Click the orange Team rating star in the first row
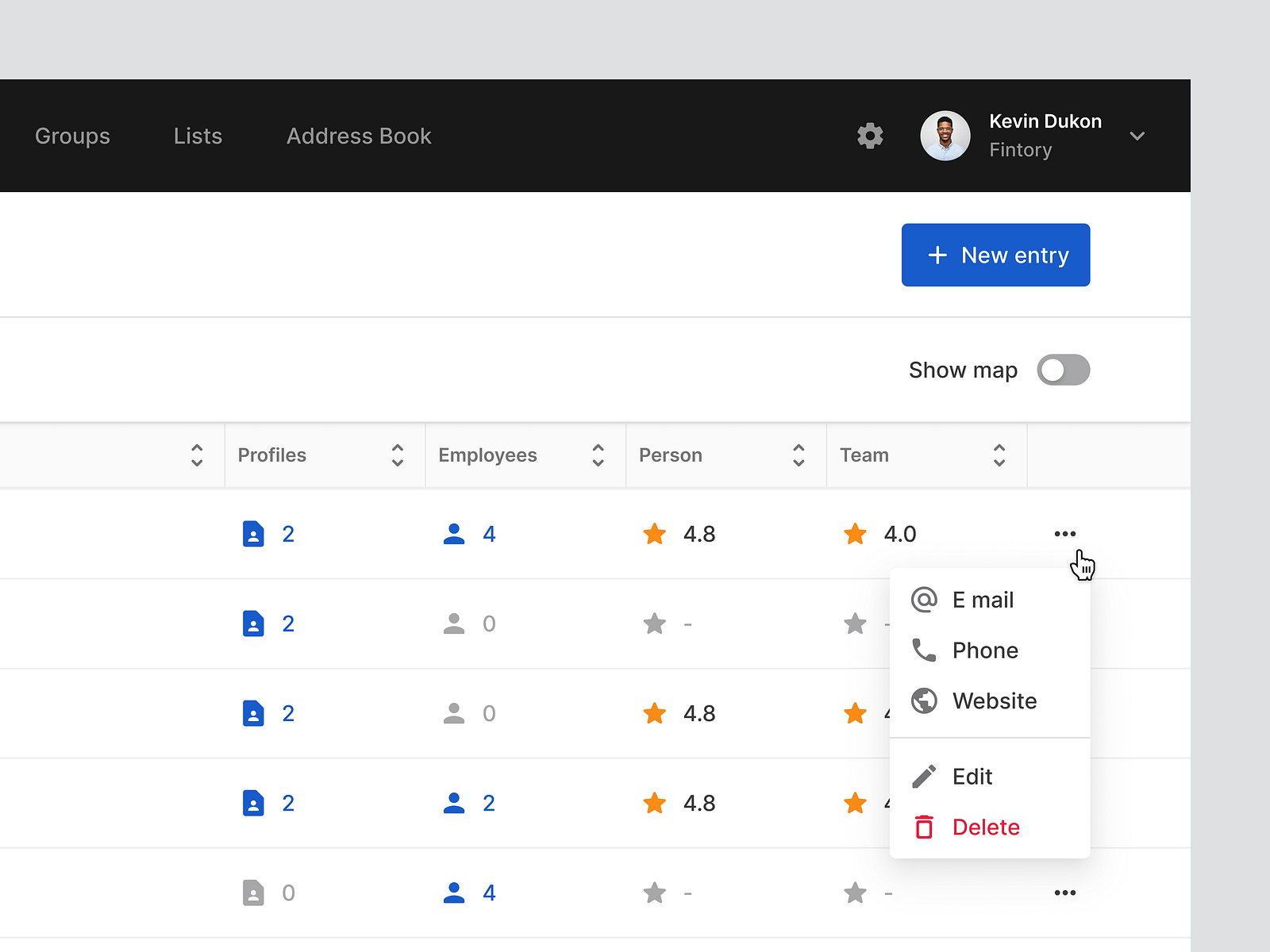The image size is (1270, 952). pyautogui.click(x=855, y=534)
